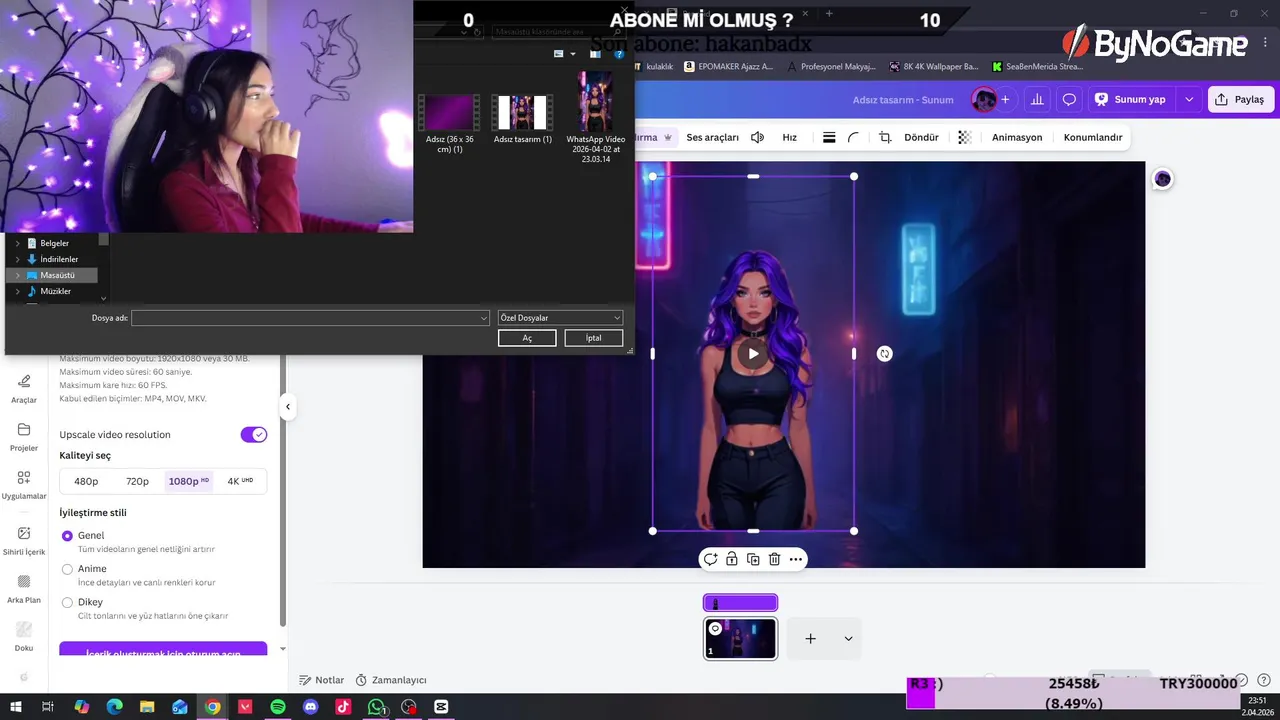This screenshot has height=720, width=1280.
Task: Open Ses araçları menu
Action: pyautogui.click(x=712, y=137)
